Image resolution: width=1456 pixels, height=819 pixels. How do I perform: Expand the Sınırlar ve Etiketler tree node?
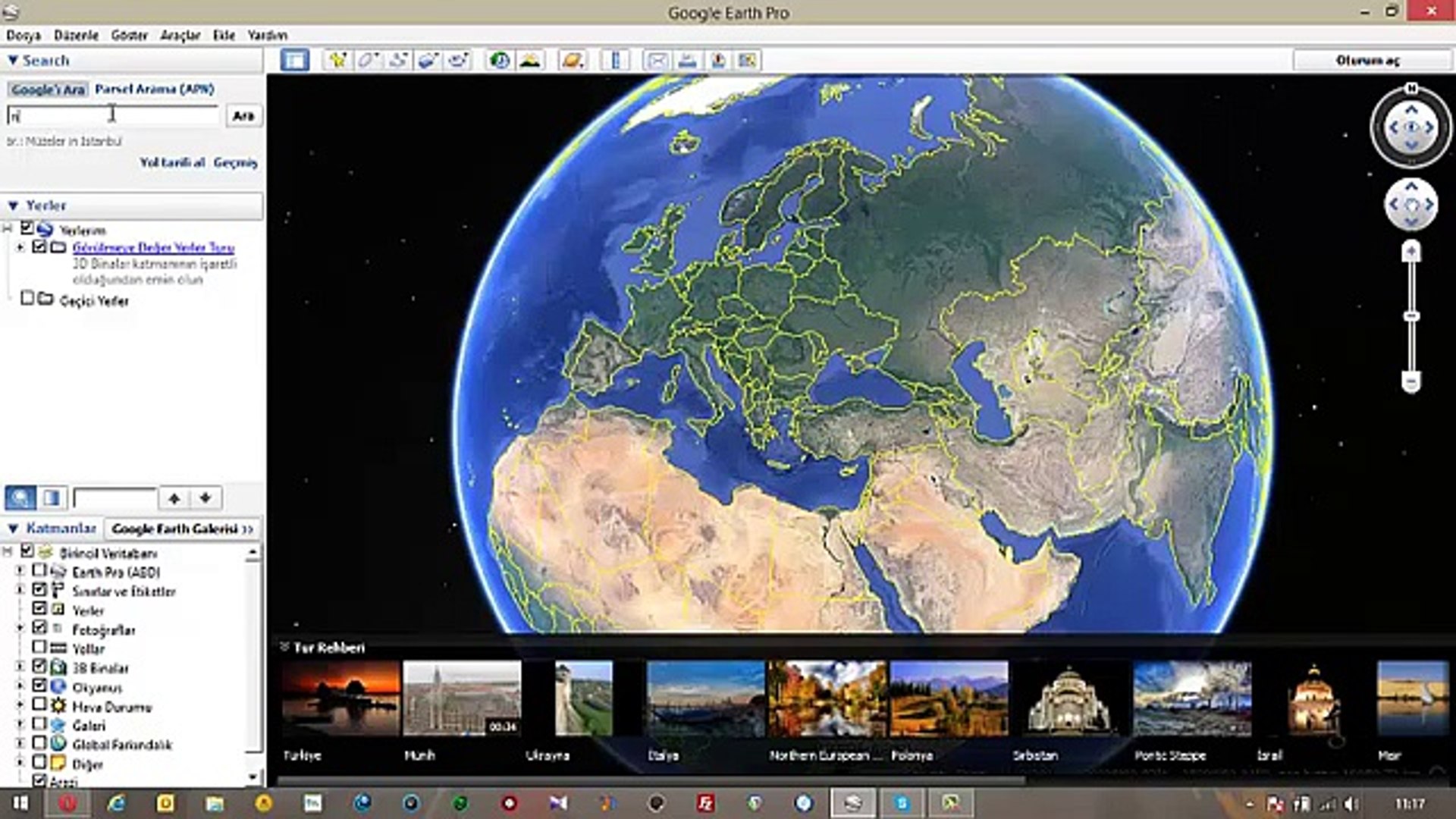click(20, 590)
